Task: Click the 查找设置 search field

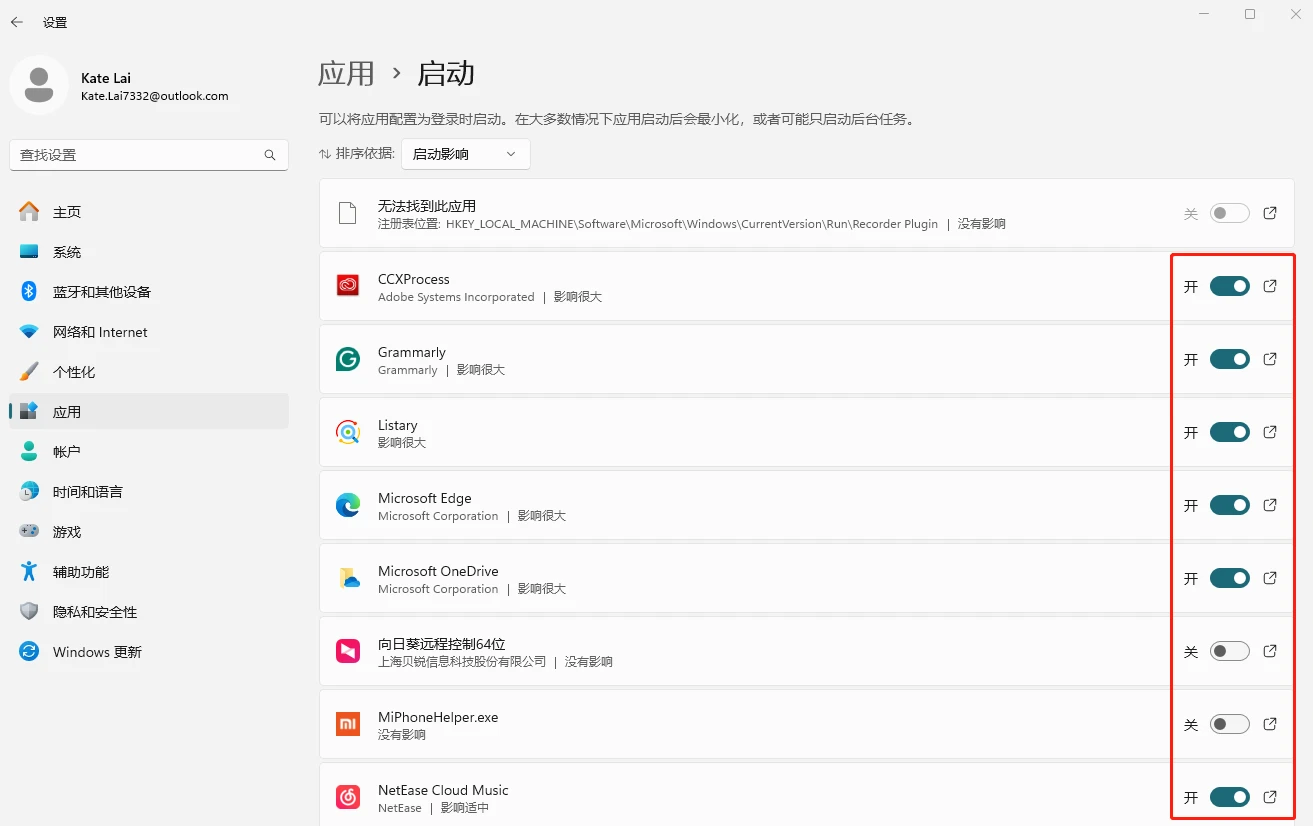Action: [135, 155]
